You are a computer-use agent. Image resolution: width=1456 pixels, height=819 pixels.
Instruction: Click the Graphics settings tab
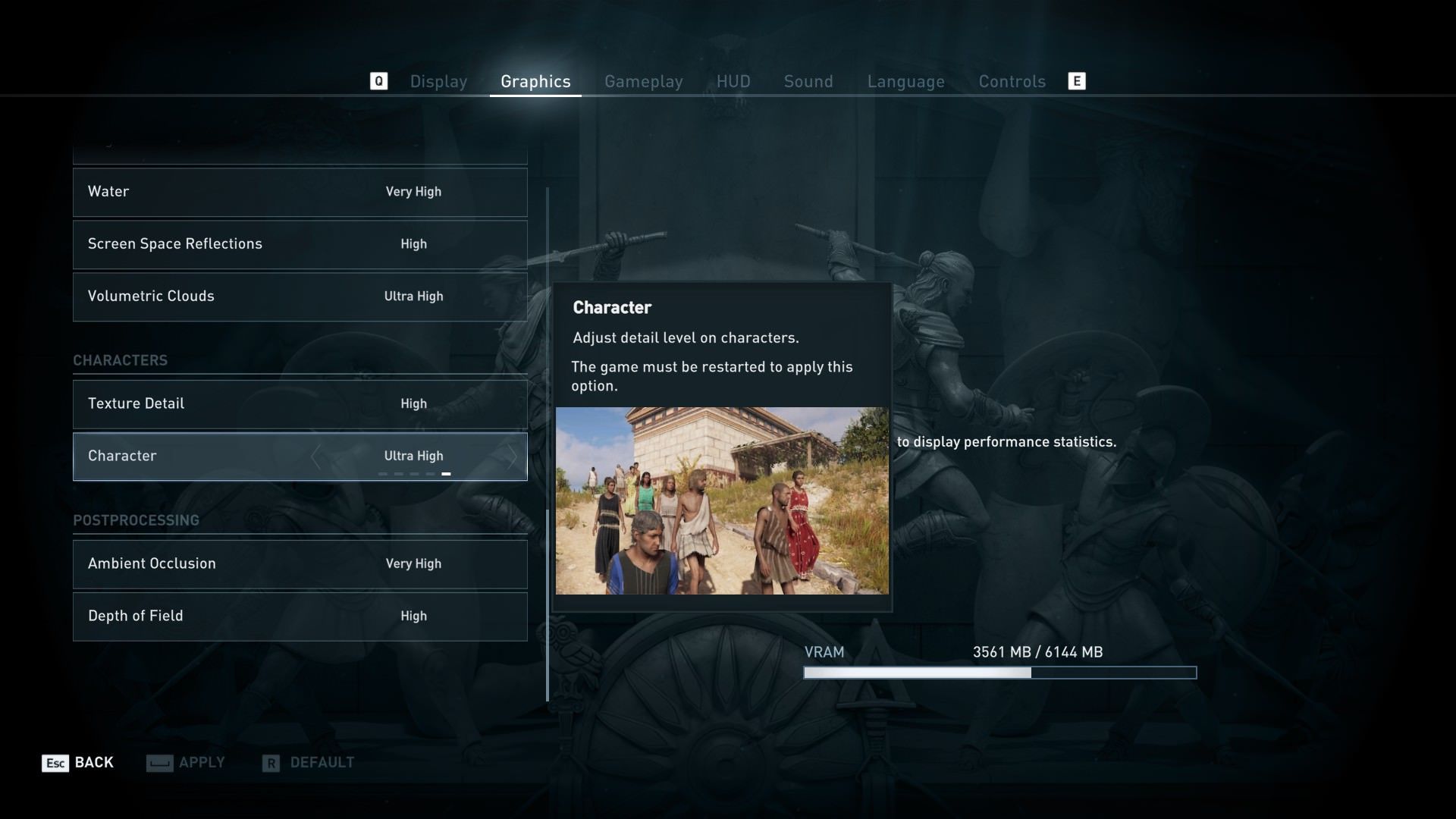click(x=535, y=80)
